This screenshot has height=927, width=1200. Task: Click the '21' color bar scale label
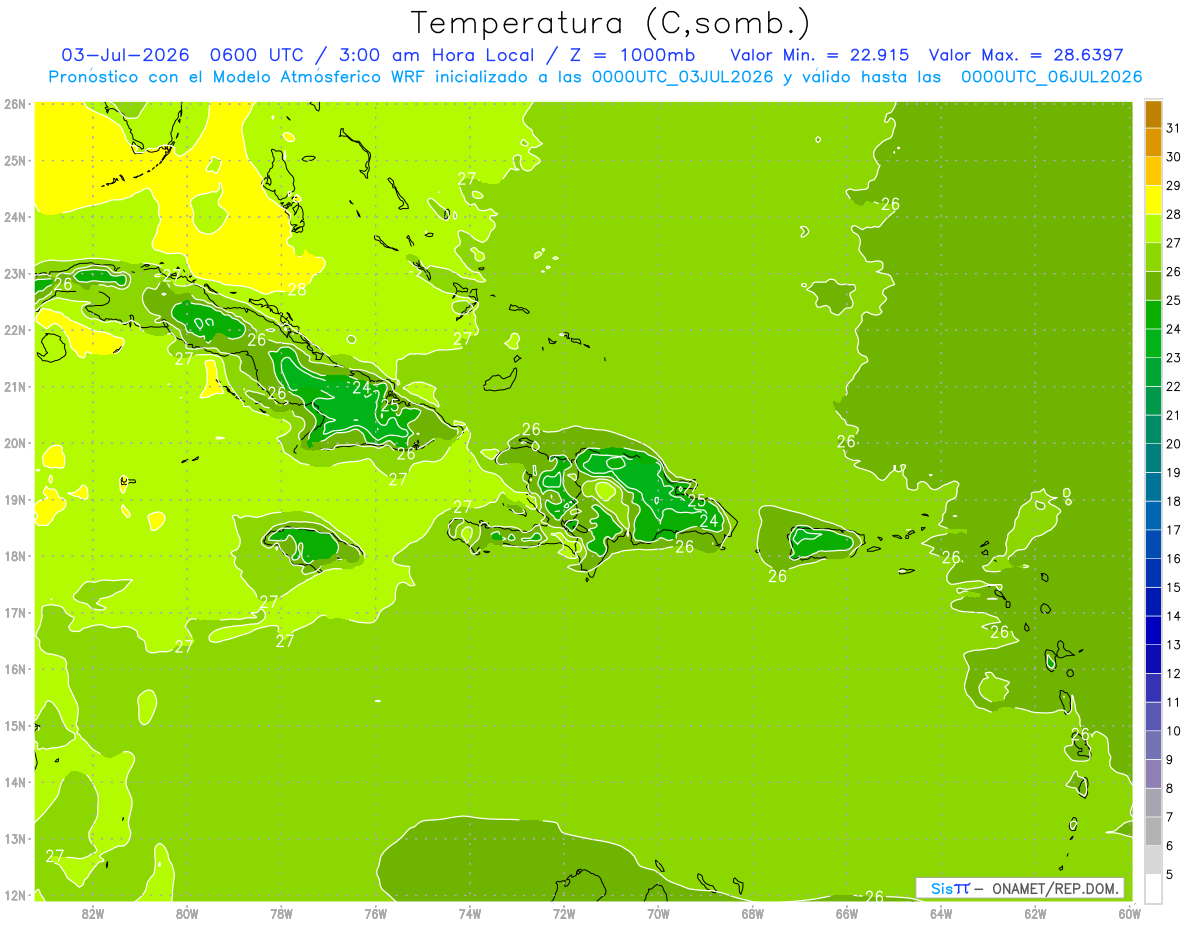[1173, 415]
